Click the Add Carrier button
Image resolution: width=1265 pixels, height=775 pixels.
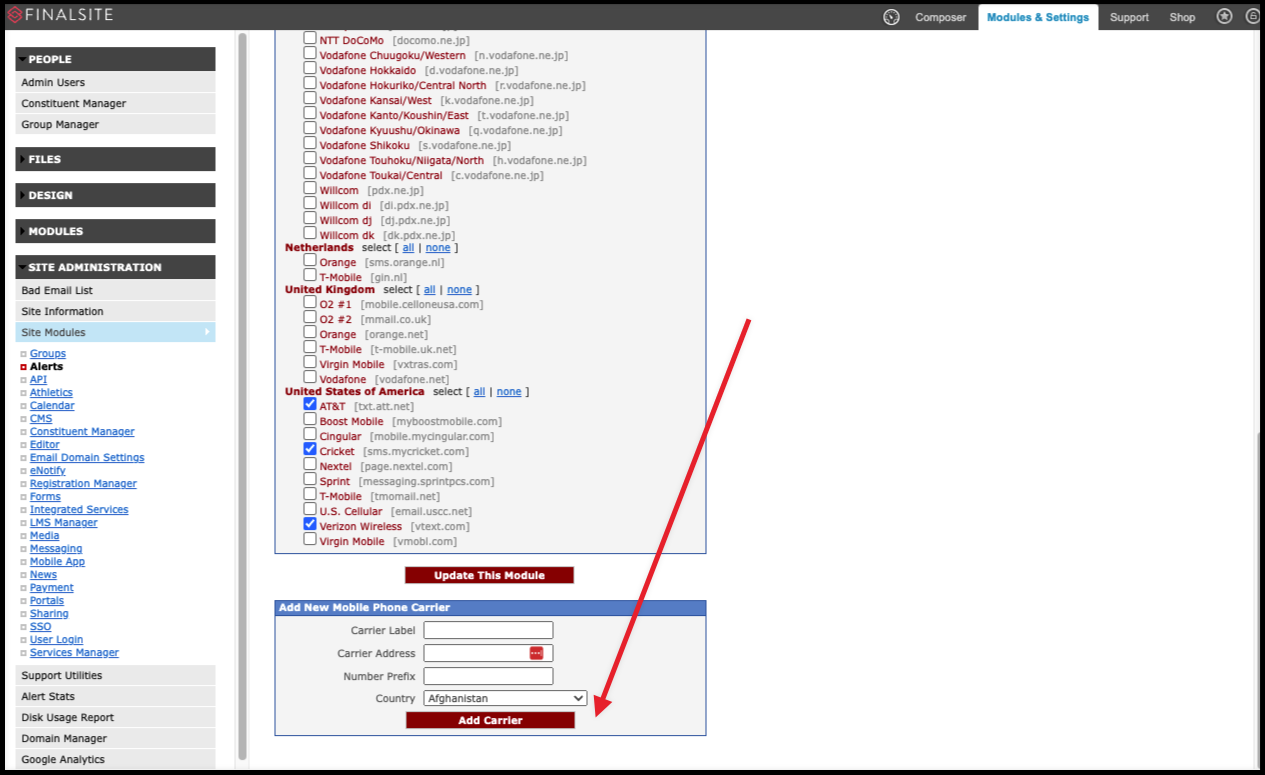490,720
